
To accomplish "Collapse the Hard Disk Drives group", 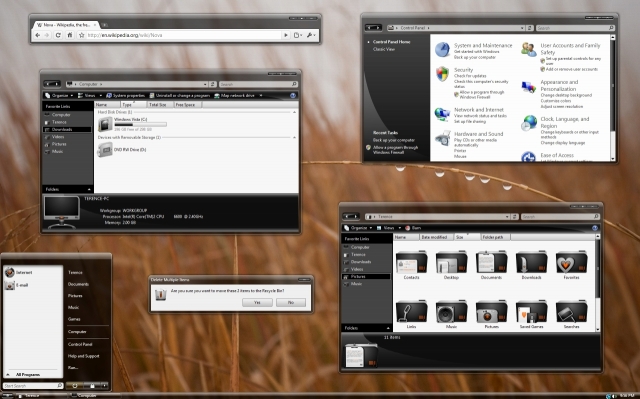I will (x=294, y=112).
